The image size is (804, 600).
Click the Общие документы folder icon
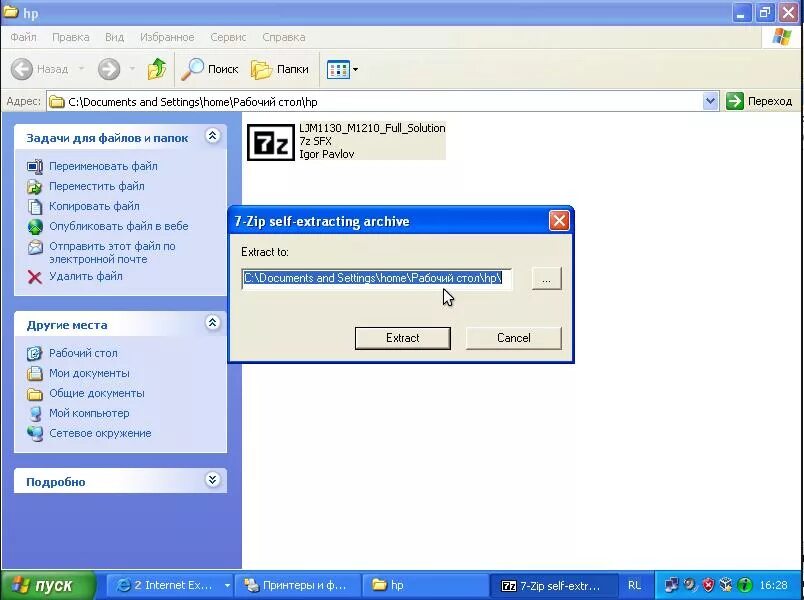(35, 394)
